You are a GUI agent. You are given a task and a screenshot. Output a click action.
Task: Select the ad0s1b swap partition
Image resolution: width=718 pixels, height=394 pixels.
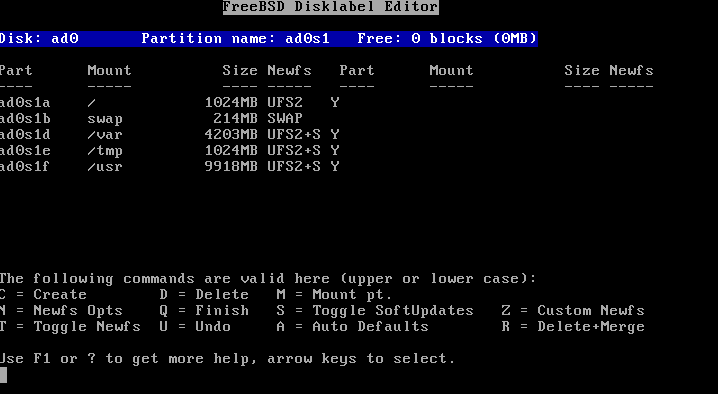151,119
